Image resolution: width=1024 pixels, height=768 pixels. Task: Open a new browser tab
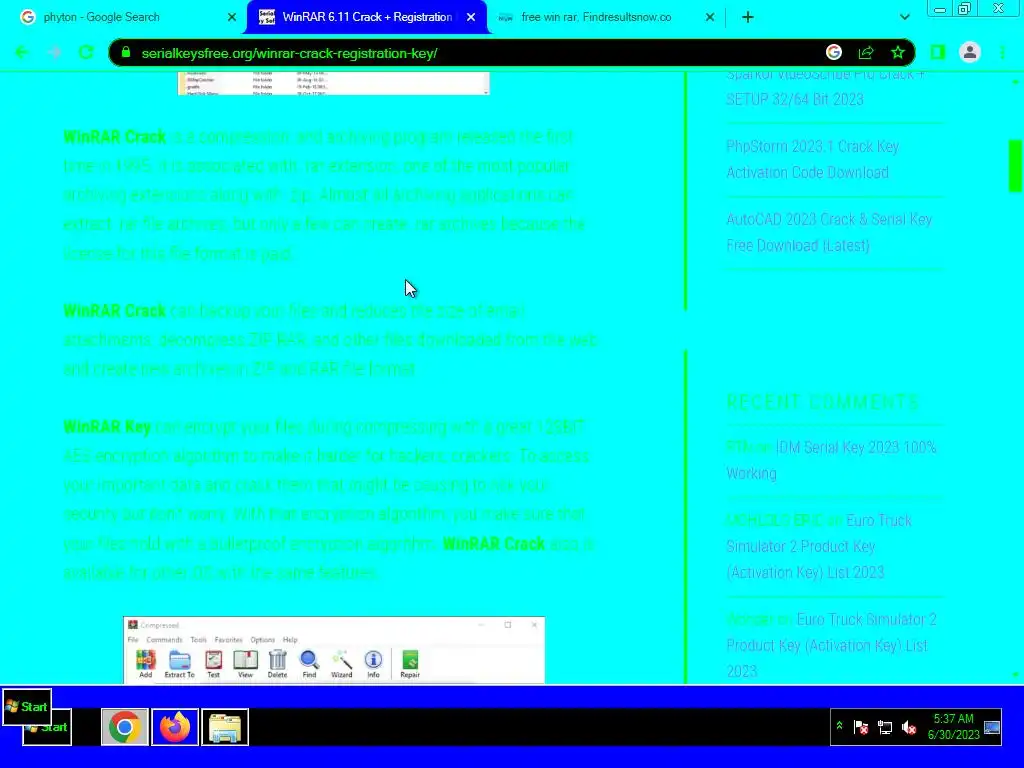coord(748,18)
